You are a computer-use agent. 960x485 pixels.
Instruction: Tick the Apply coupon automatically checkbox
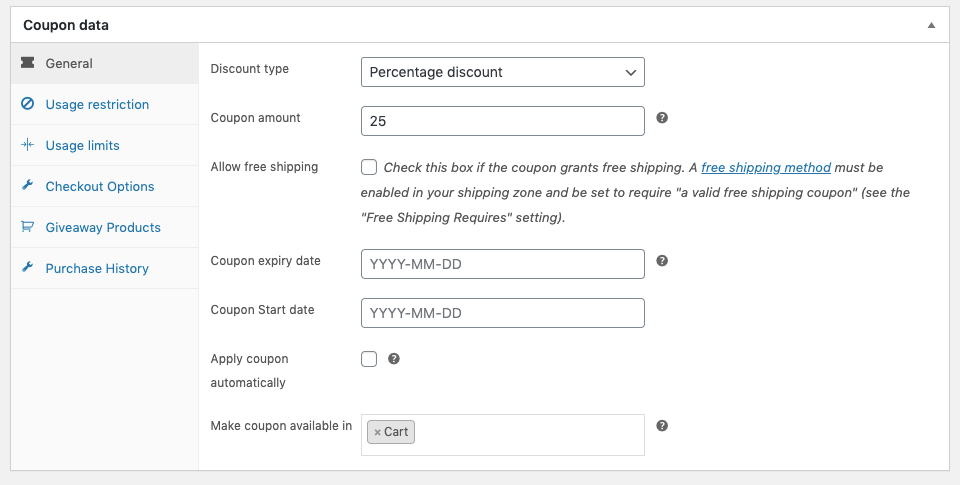(x=369, y=359)
